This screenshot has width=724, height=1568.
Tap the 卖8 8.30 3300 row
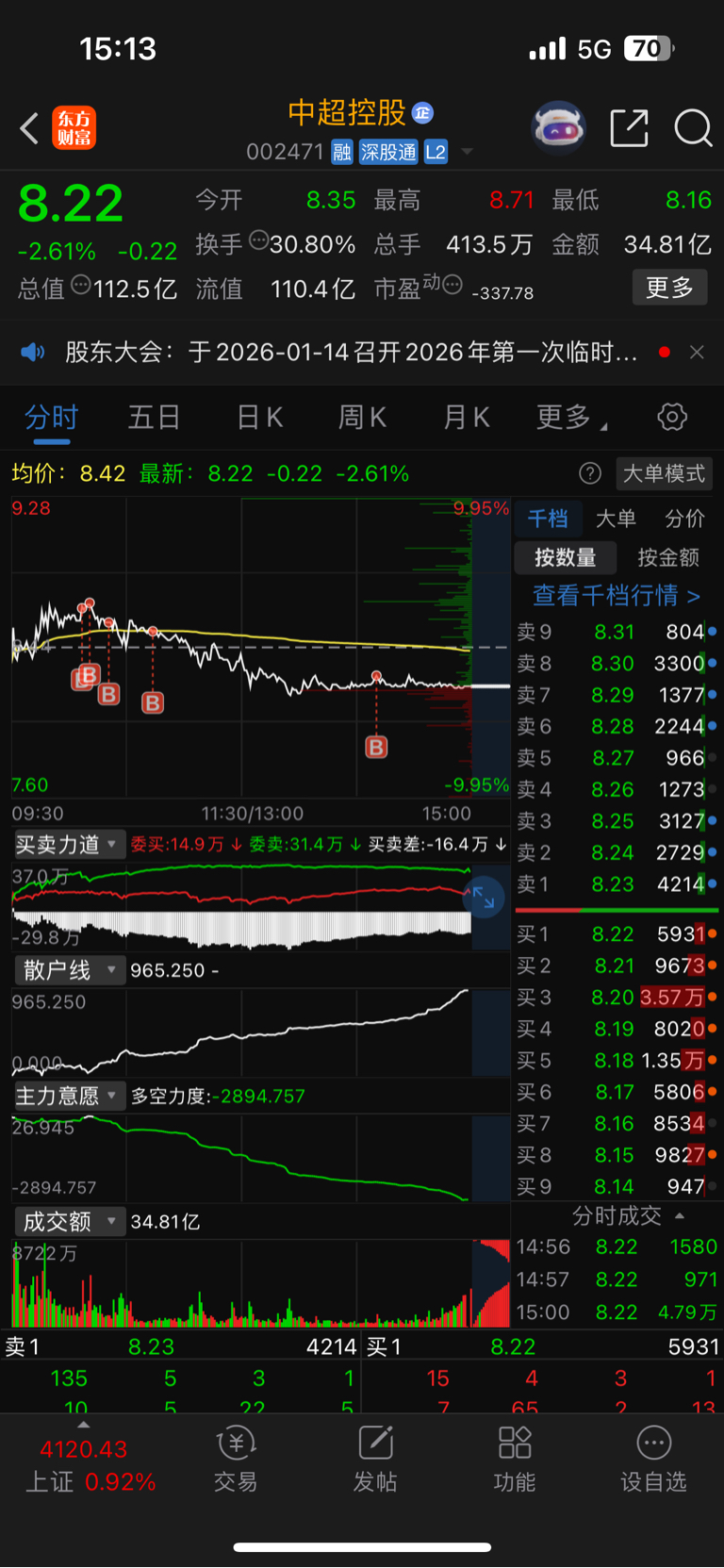pos(617,664)
